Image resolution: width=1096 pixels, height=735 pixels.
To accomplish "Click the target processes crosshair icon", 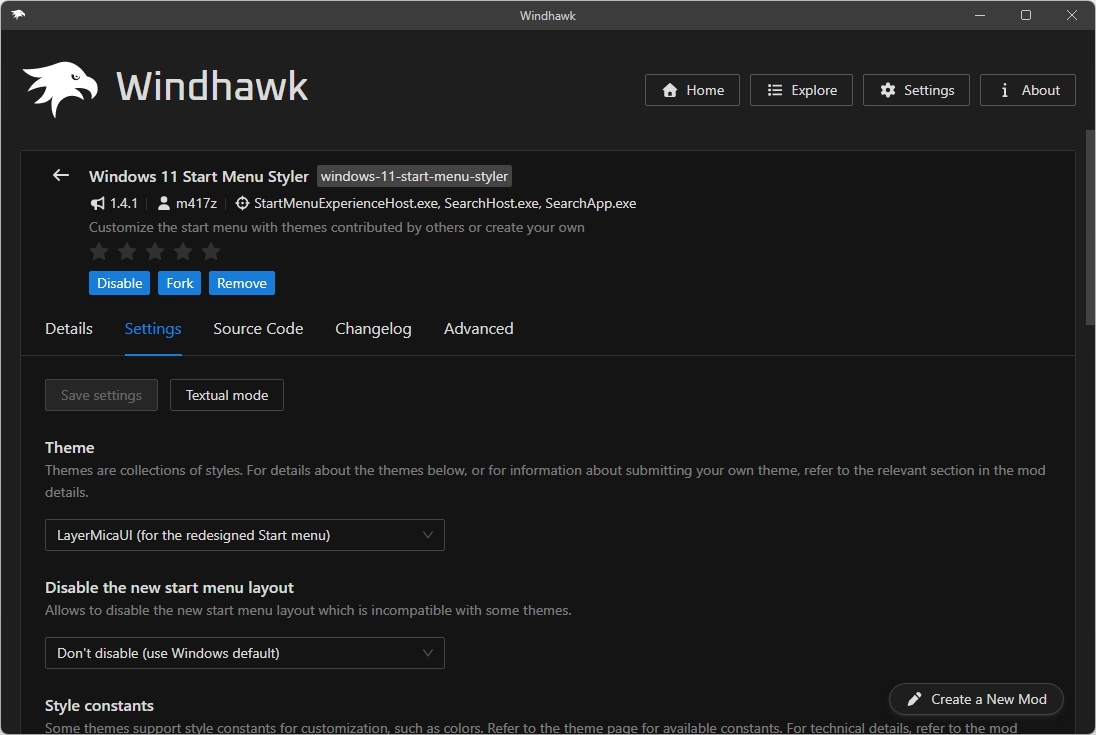I will click(x=241, y=203).
